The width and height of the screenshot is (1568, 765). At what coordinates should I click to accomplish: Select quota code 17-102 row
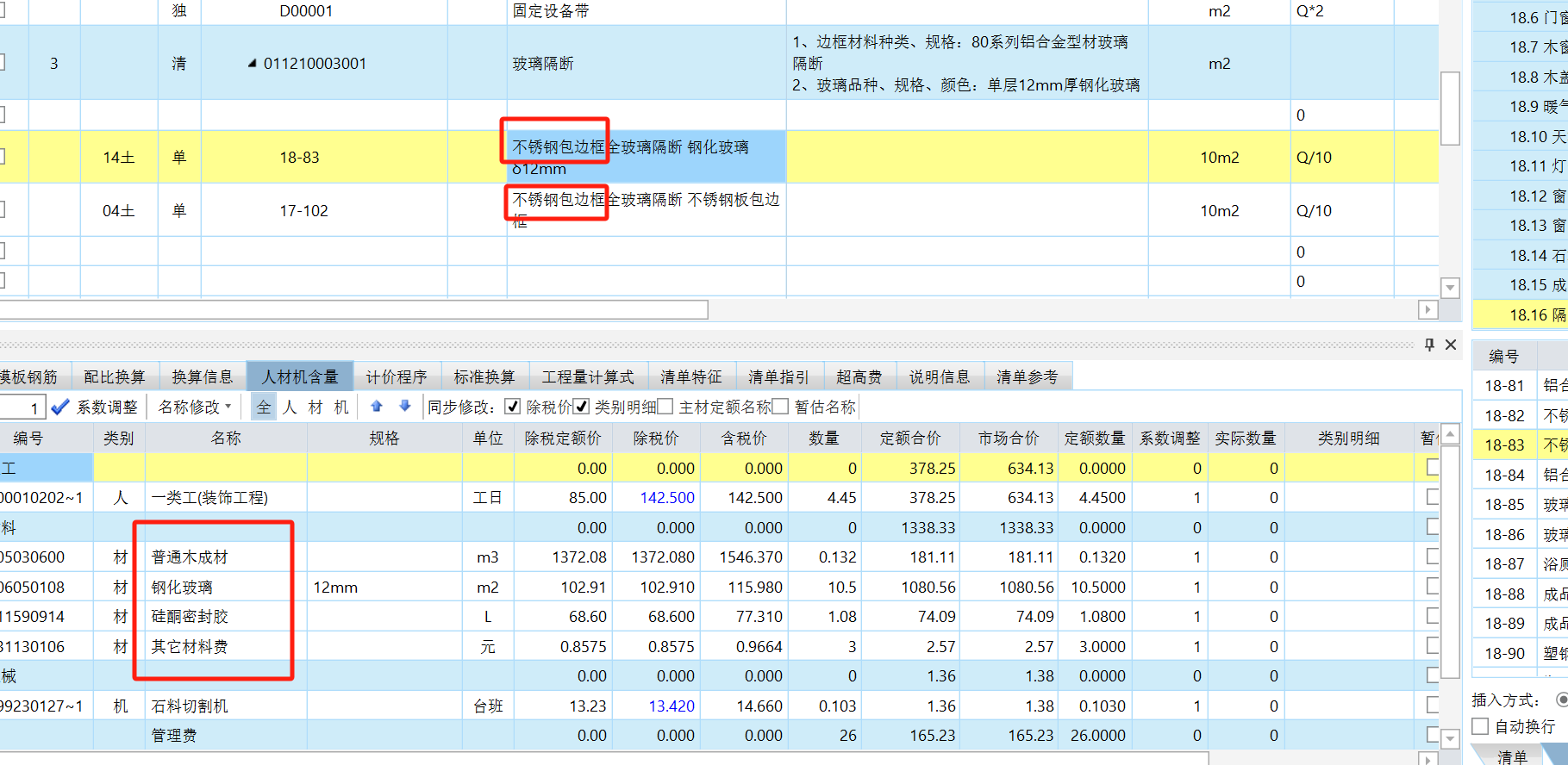click(x=303, y=211)
